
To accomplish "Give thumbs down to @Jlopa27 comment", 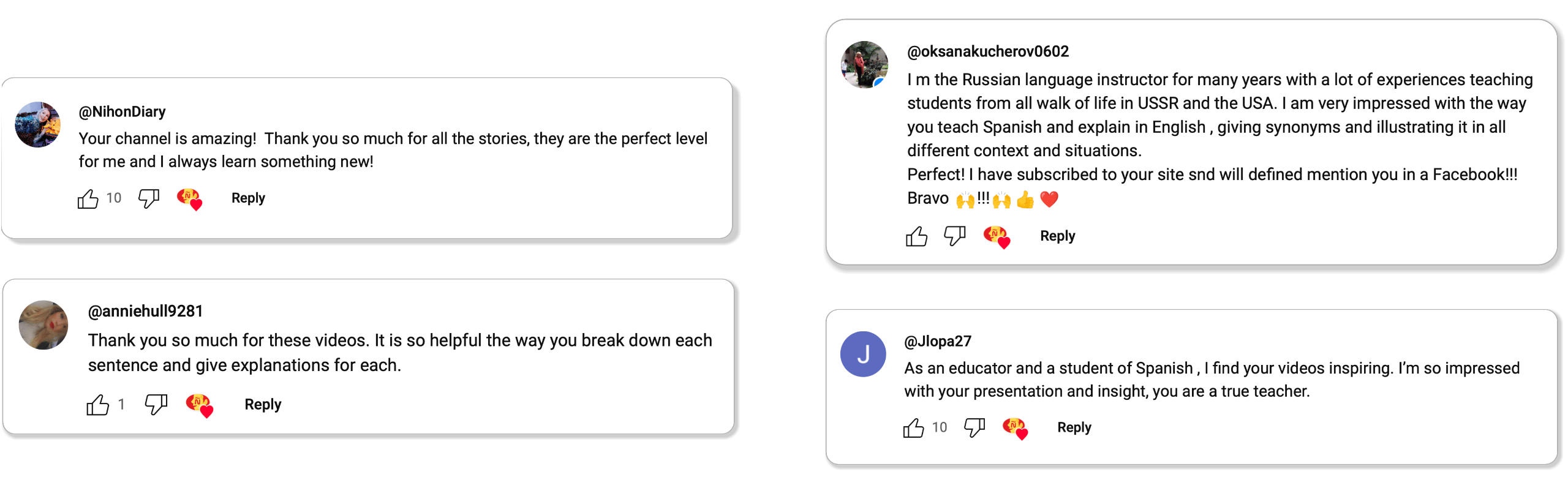I will 974,427.
